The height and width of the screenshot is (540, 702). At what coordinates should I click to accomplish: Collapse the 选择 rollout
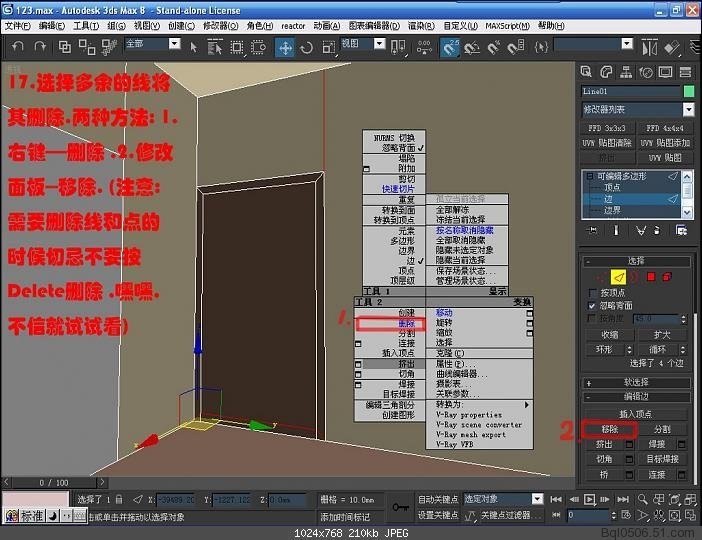tap(636, 261)
